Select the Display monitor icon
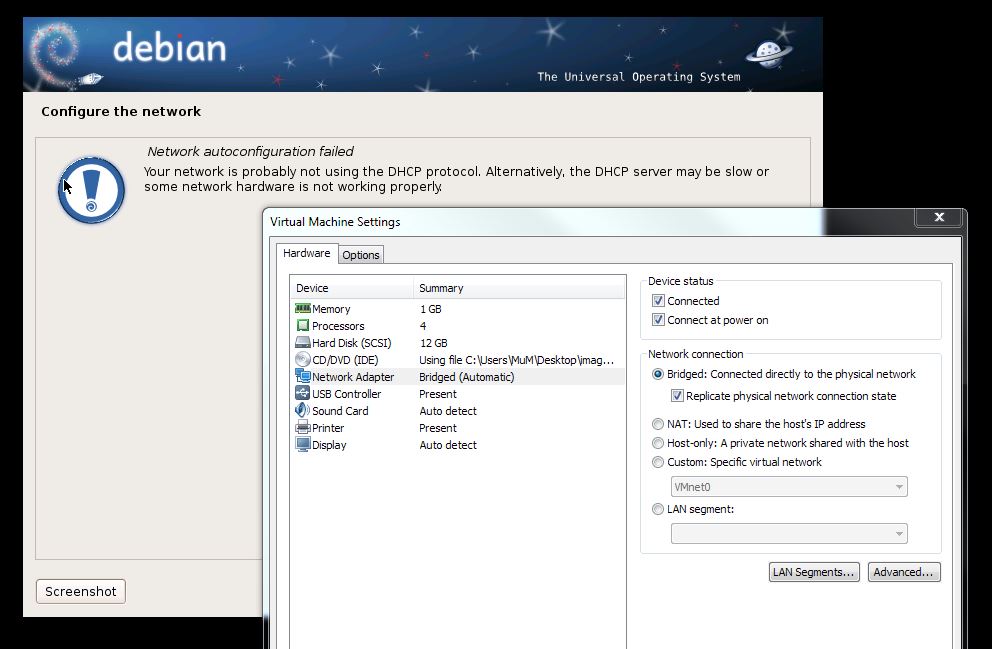 (x=302, y=445)
